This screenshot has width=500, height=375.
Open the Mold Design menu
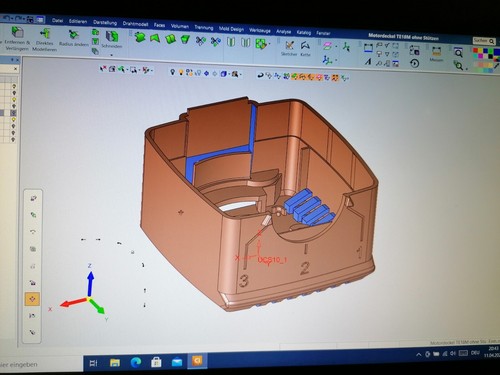231,29
